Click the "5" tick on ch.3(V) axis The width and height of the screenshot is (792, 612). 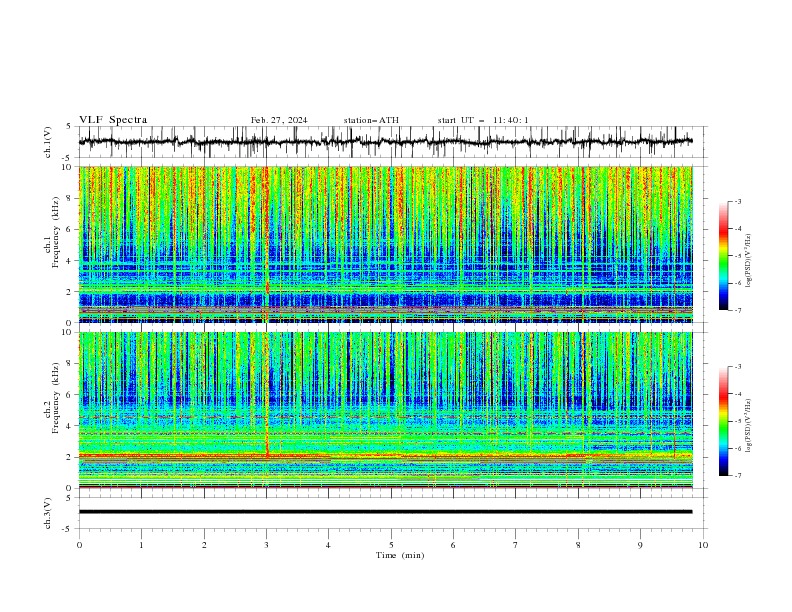pyautogui.click(x=69, y=498)
